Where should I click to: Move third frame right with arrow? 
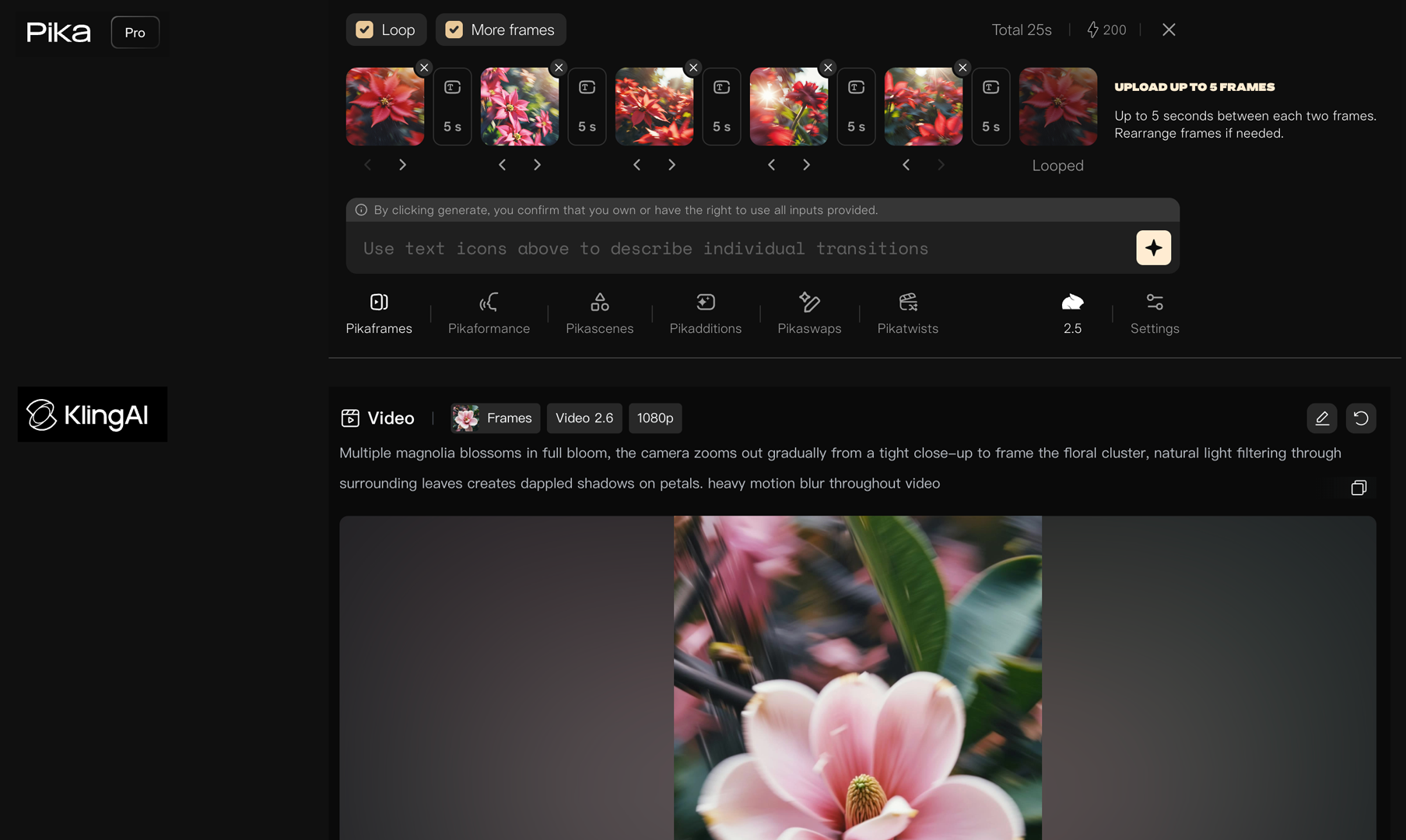pos(671,165)
